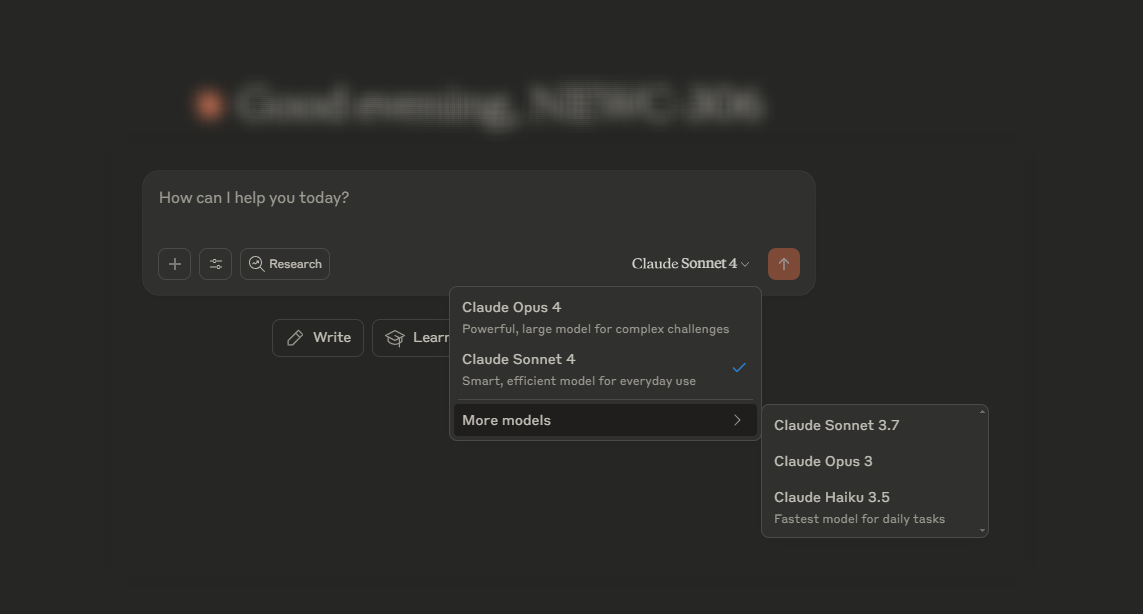Pick Claude Sonnet 3.7 from submenu
Viewport: 1143px width, 614px height.
(870, 425)
